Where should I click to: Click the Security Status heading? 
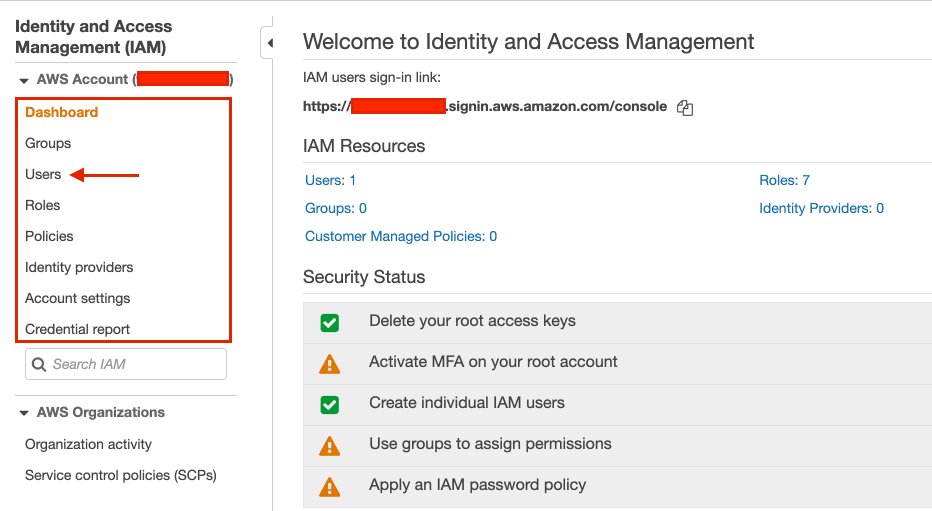364,277
